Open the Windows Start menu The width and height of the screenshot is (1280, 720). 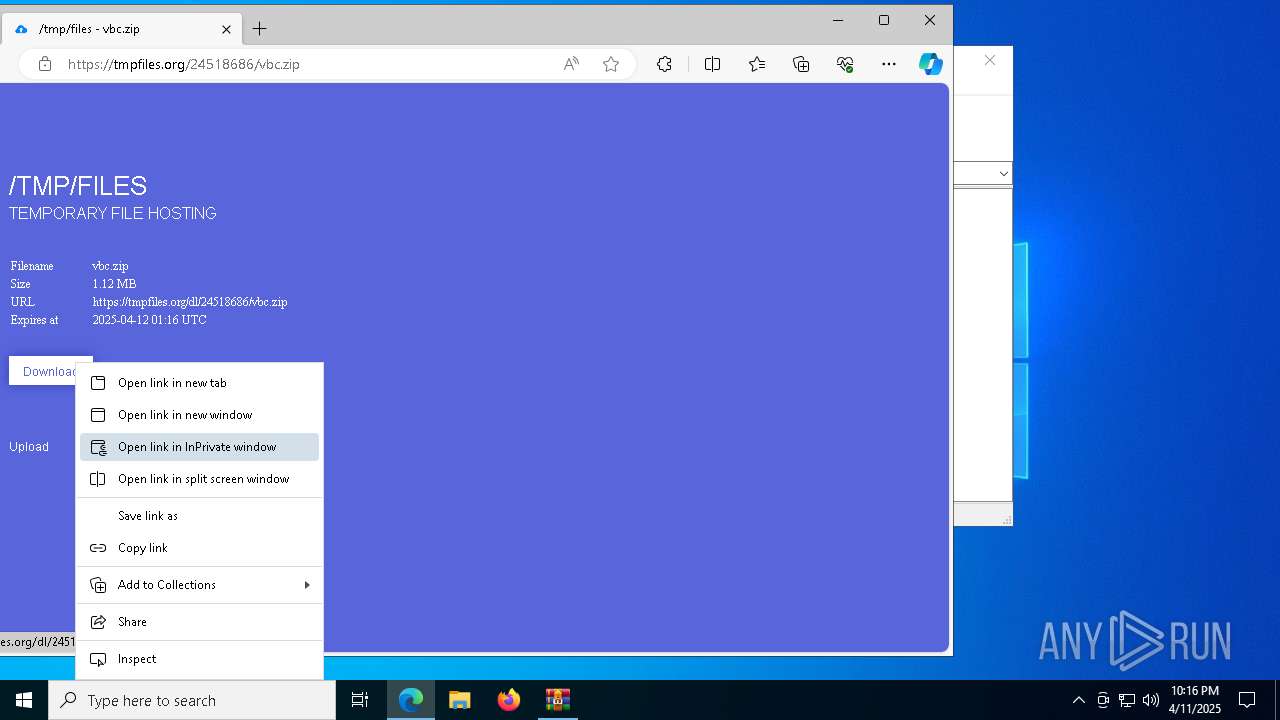tap(24, 700)
